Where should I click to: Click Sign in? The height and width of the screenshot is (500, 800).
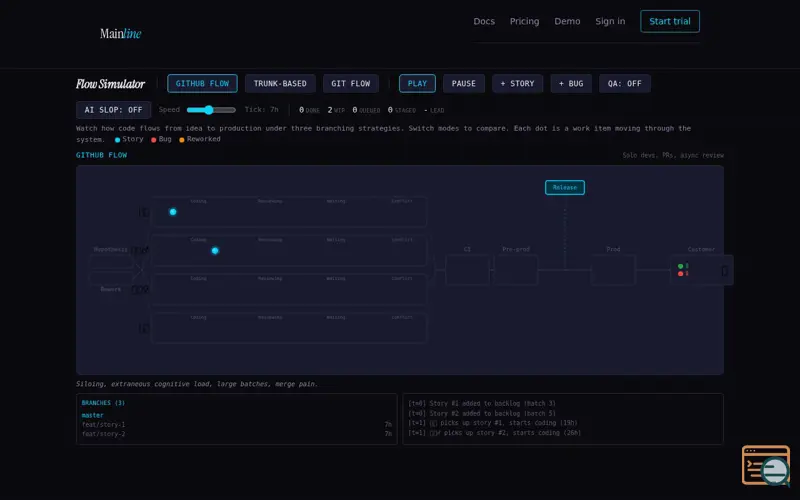(610, 21)
